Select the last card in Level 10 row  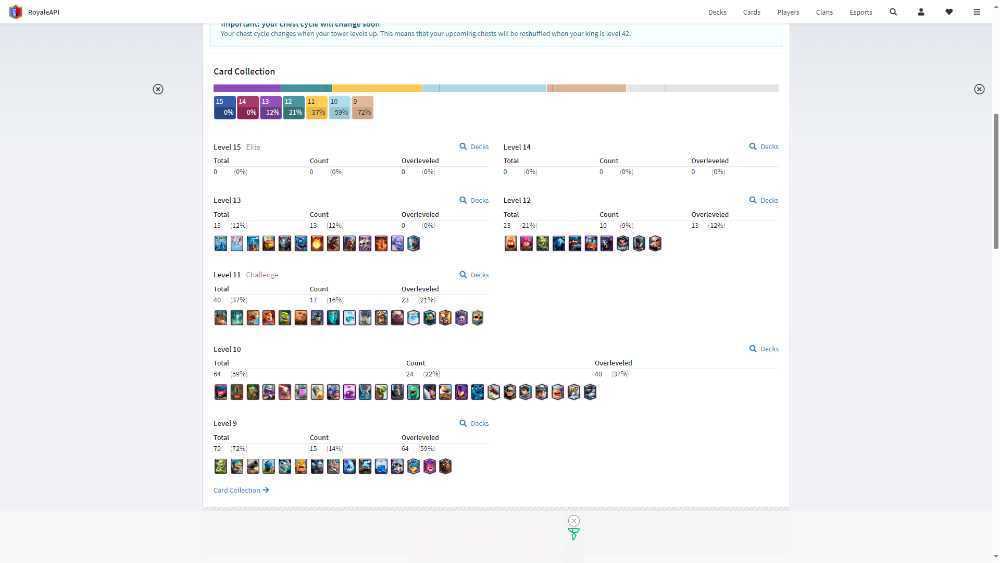(590, 391)
